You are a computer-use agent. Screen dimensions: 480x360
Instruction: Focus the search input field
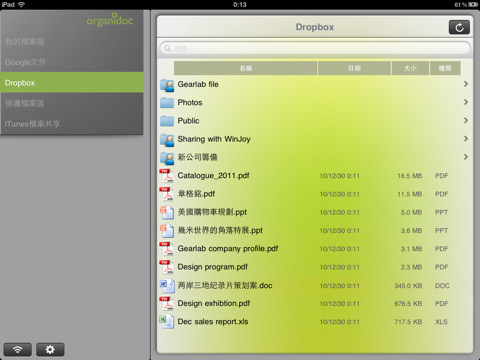click(315, 48)
